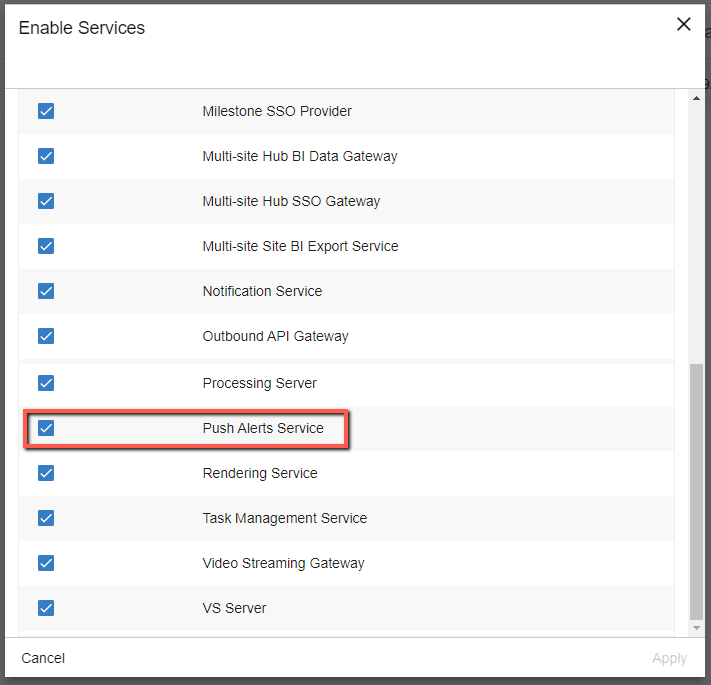Viewport: 711px width, 685px height.
Task: Select the Rendering Service row label
Action: point(260,473)
